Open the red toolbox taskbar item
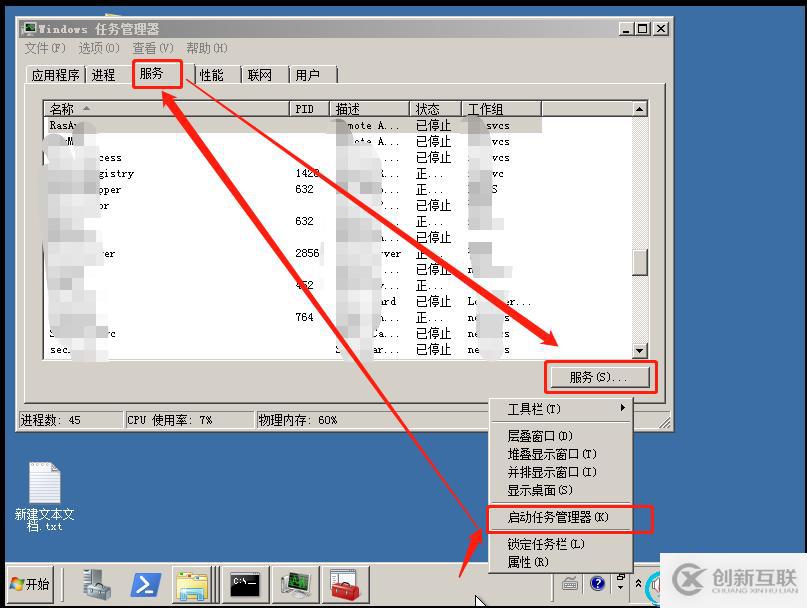The height and width of the screenshot is (608, 807). pyautogui.click(x=345, y=584)
